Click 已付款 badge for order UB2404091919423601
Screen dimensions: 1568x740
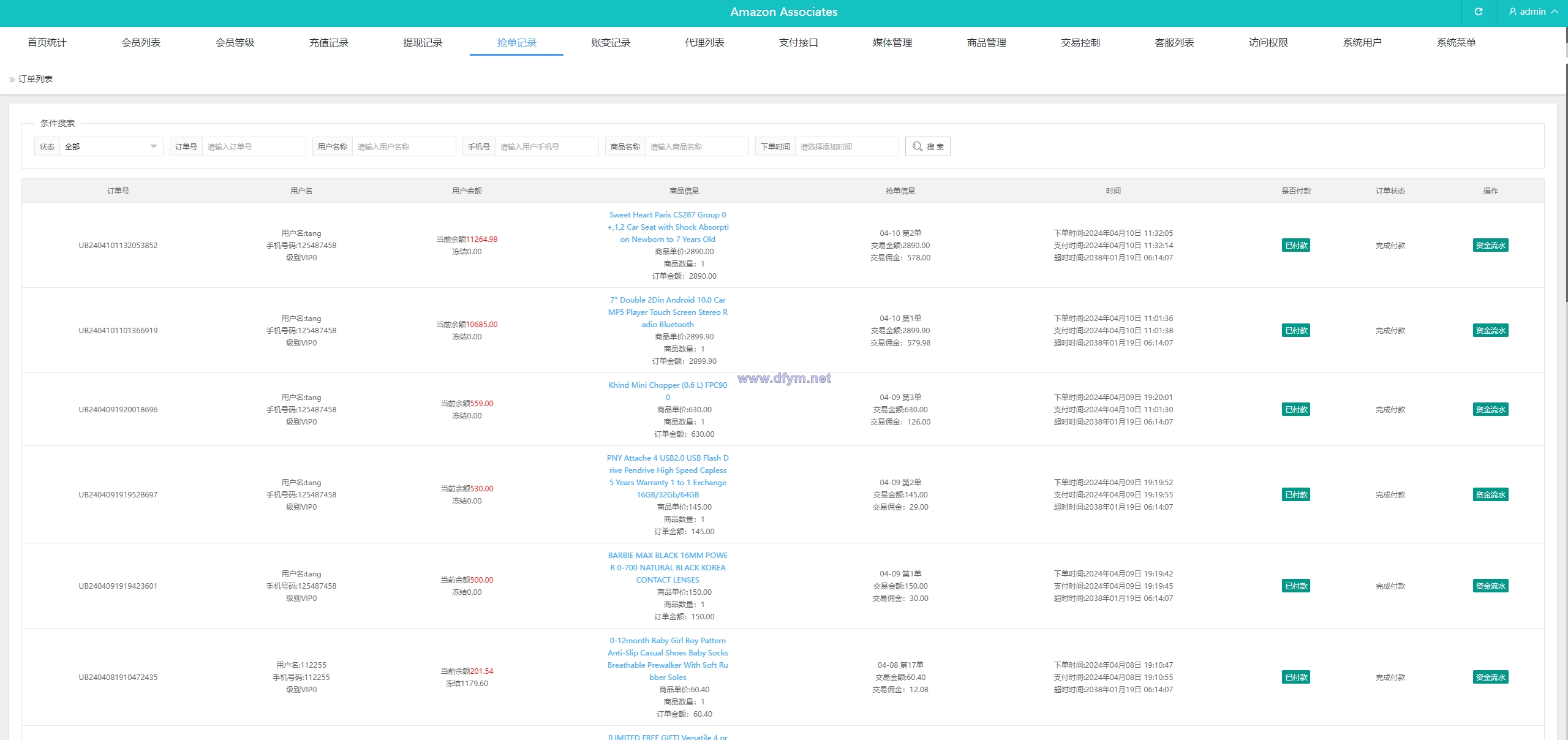click(x=1296, y=586)
